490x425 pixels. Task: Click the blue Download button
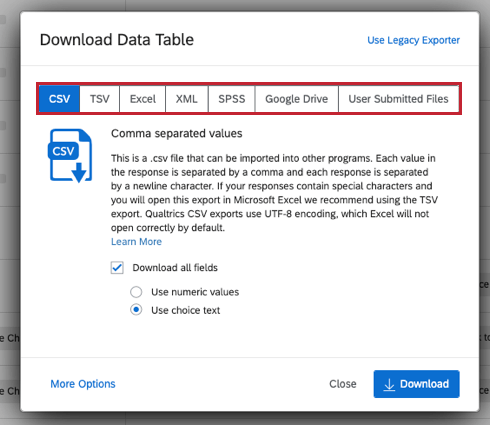point(416,384)
